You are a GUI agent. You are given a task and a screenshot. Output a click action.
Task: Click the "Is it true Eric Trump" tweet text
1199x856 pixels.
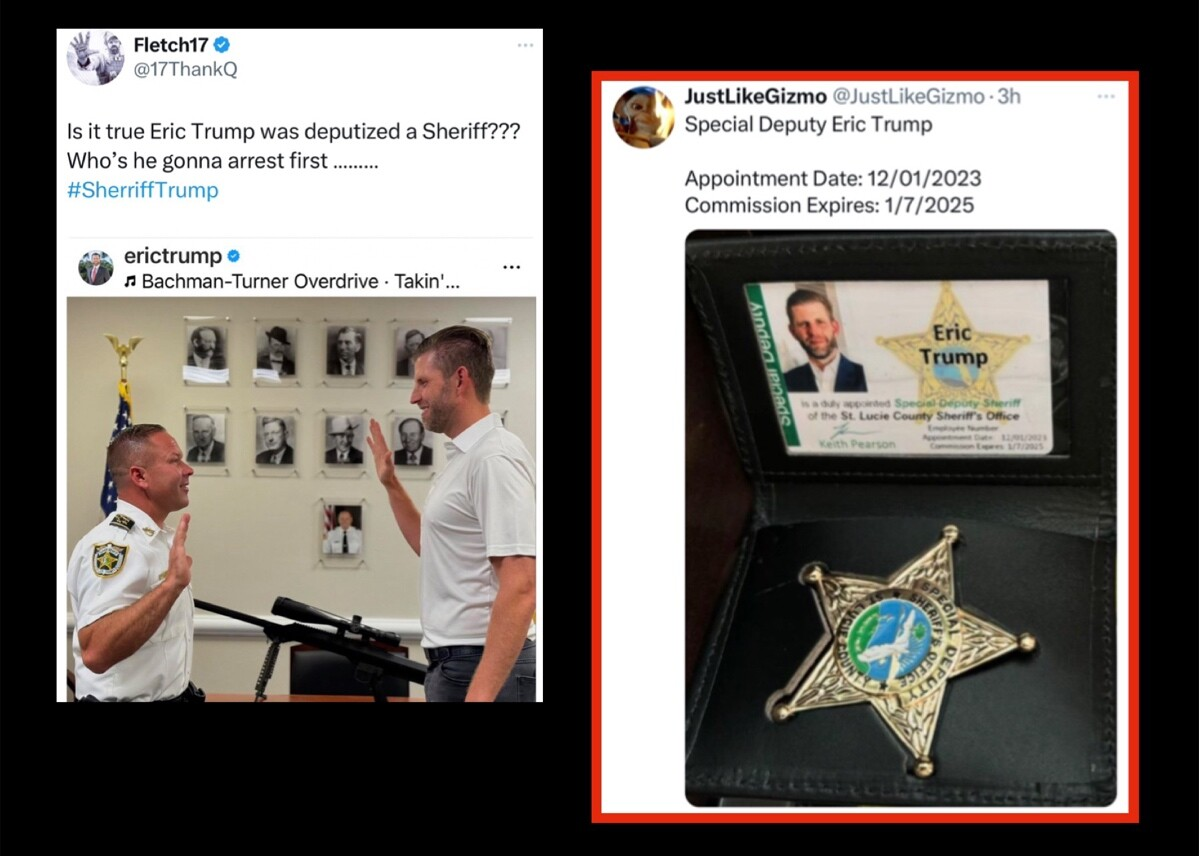pyautogui.click(x=293, y=146)
